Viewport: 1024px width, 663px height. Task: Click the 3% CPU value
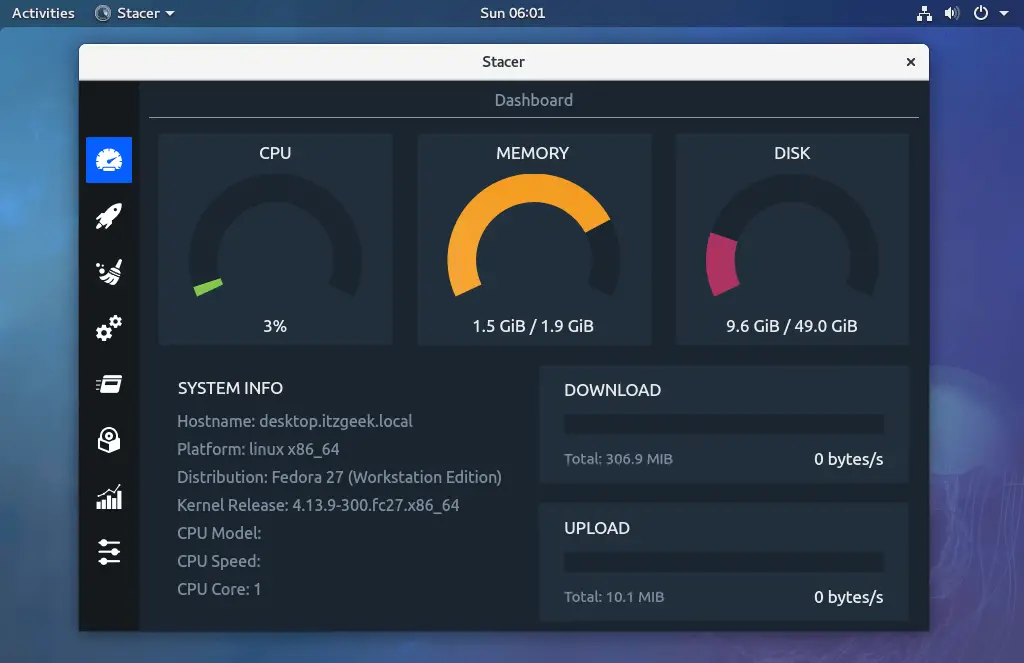point(275,326)
